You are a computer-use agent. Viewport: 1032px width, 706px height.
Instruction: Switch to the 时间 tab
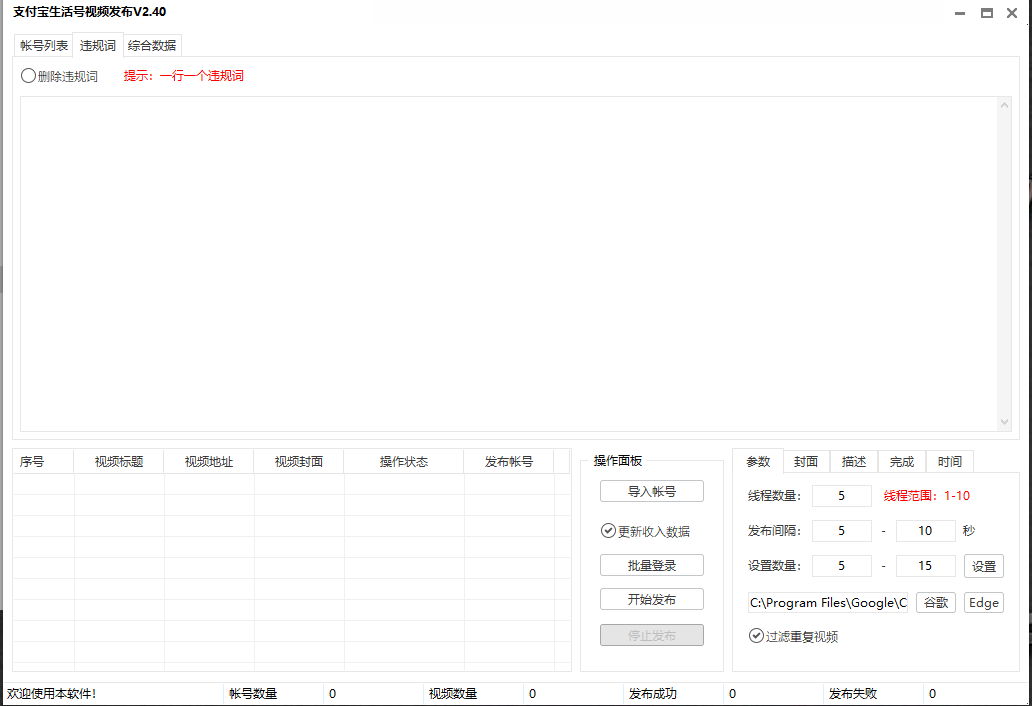pyautogui.click(x=950, y=461)
